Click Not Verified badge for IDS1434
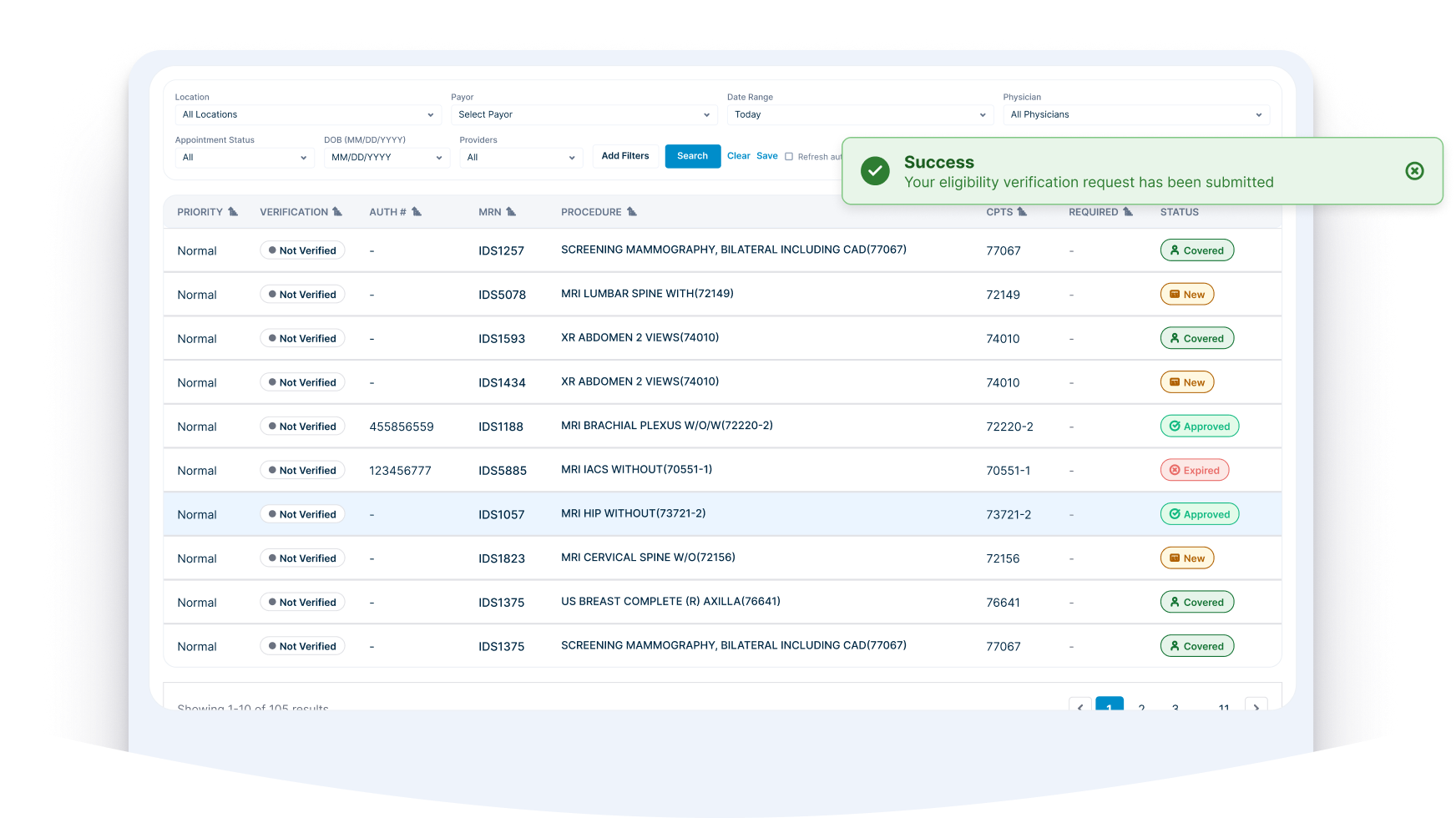Screen dimensions: 1456x818 pos(302,382)
